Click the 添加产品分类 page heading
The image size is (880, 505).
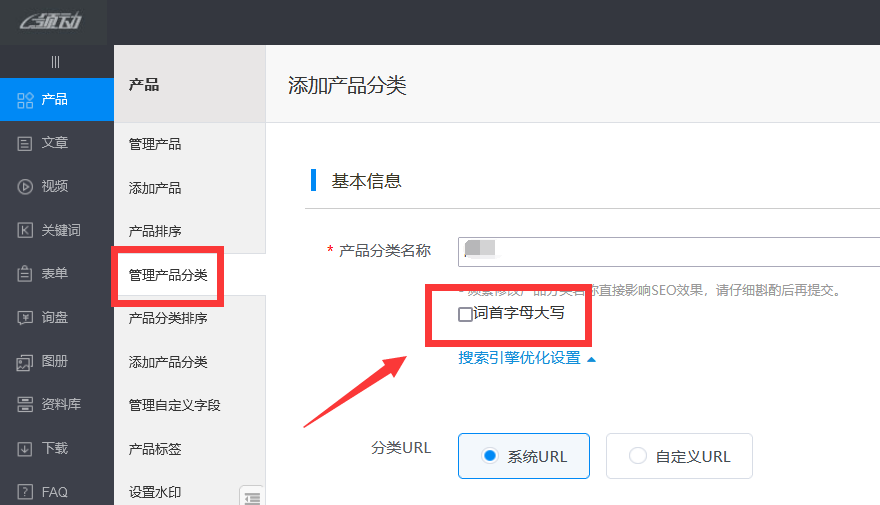(347, 85)
